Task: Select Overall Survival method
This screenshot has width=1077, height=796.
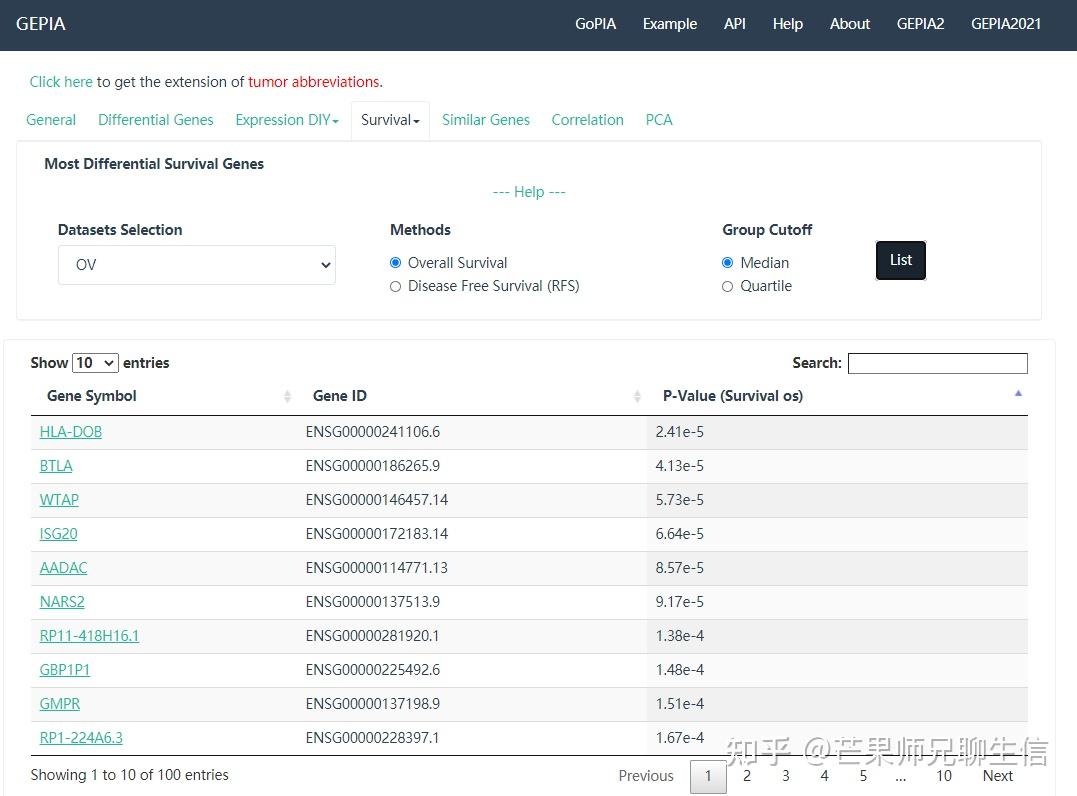Action: (x=396, y=263)
